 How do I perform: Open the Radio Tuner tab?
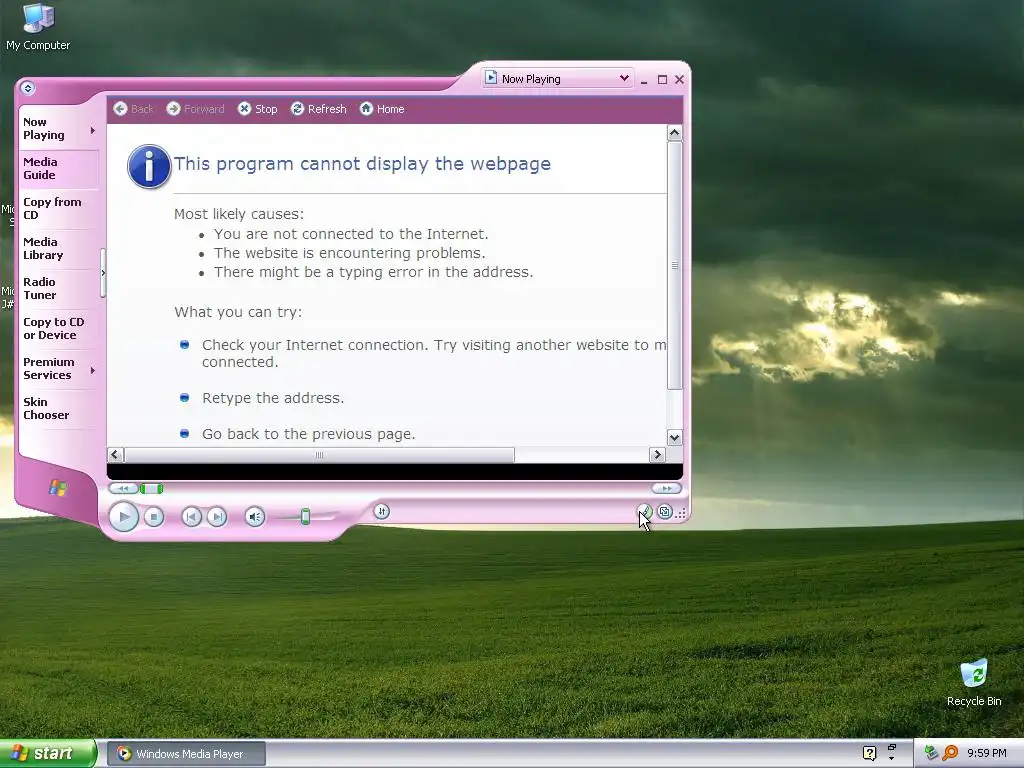(x=59, y=288)
